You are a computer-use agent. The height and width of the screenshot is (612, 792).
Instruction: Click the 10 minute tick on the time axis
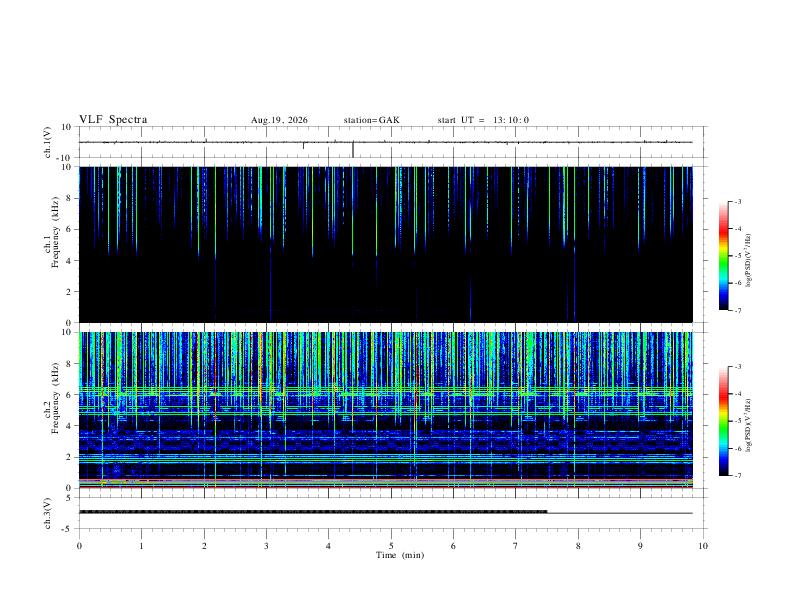(x=703, y=546)
